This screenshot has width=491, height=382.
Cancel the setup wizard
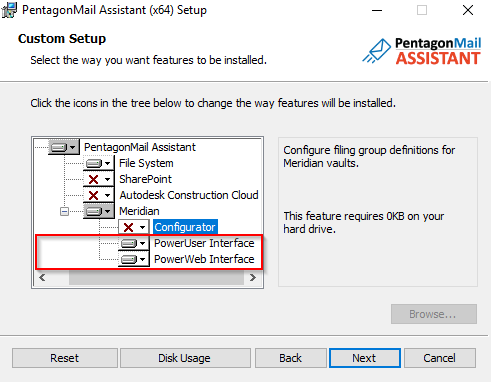(x=440, y=358)
